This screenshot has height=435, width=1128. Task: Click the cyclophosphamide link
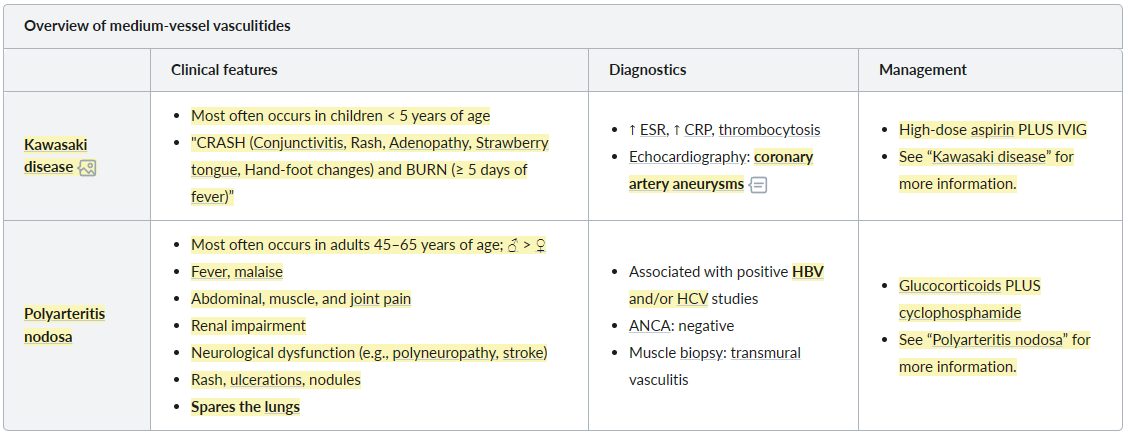click(960, 313)
